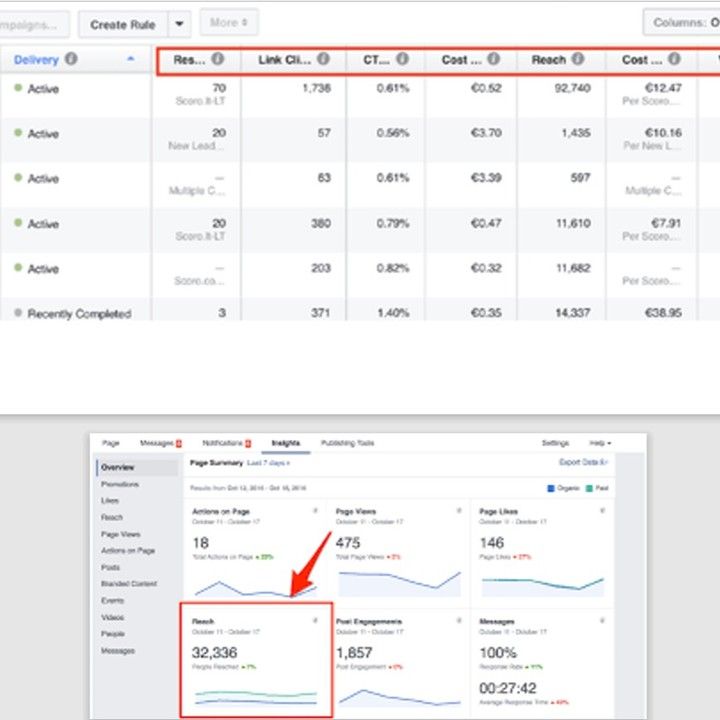Image resolution: width=720 pixels, height=720 pixels.
Task: Click the Export Data link
Action: click(584, 463)
